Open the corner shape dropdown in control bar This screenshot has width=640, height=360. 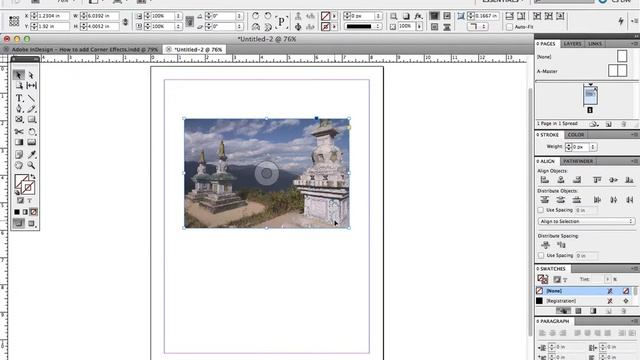(x=484, y=27)
